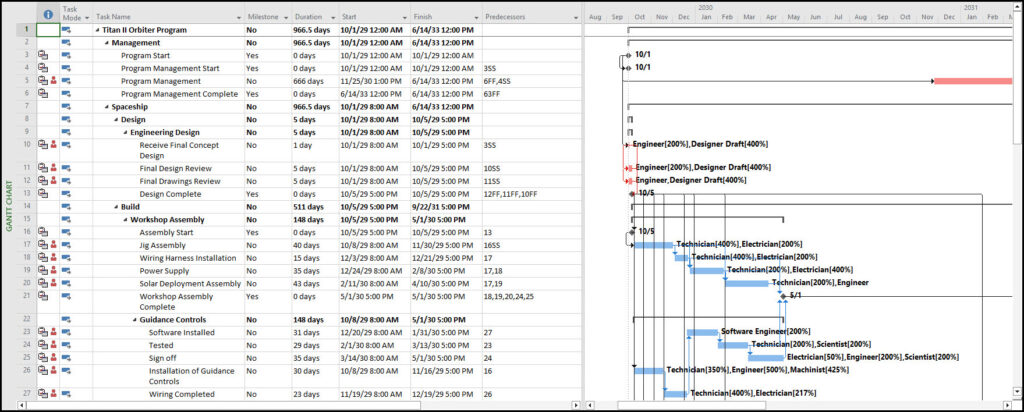Open the Predecessors column filter dropdown

(575, 17)
